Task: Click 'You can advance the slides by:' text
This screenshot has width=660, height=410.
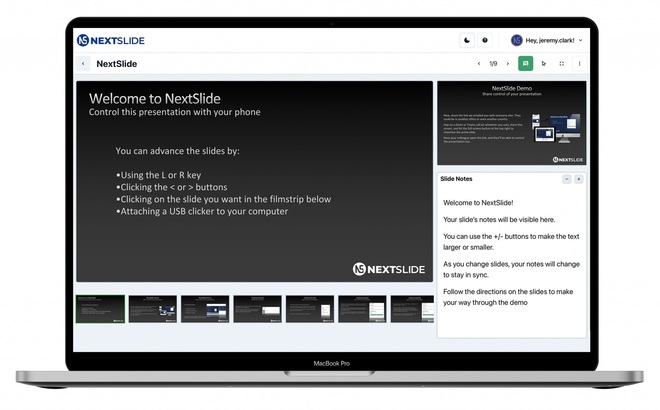Action: pyautogui.click(x=178, y=151)
